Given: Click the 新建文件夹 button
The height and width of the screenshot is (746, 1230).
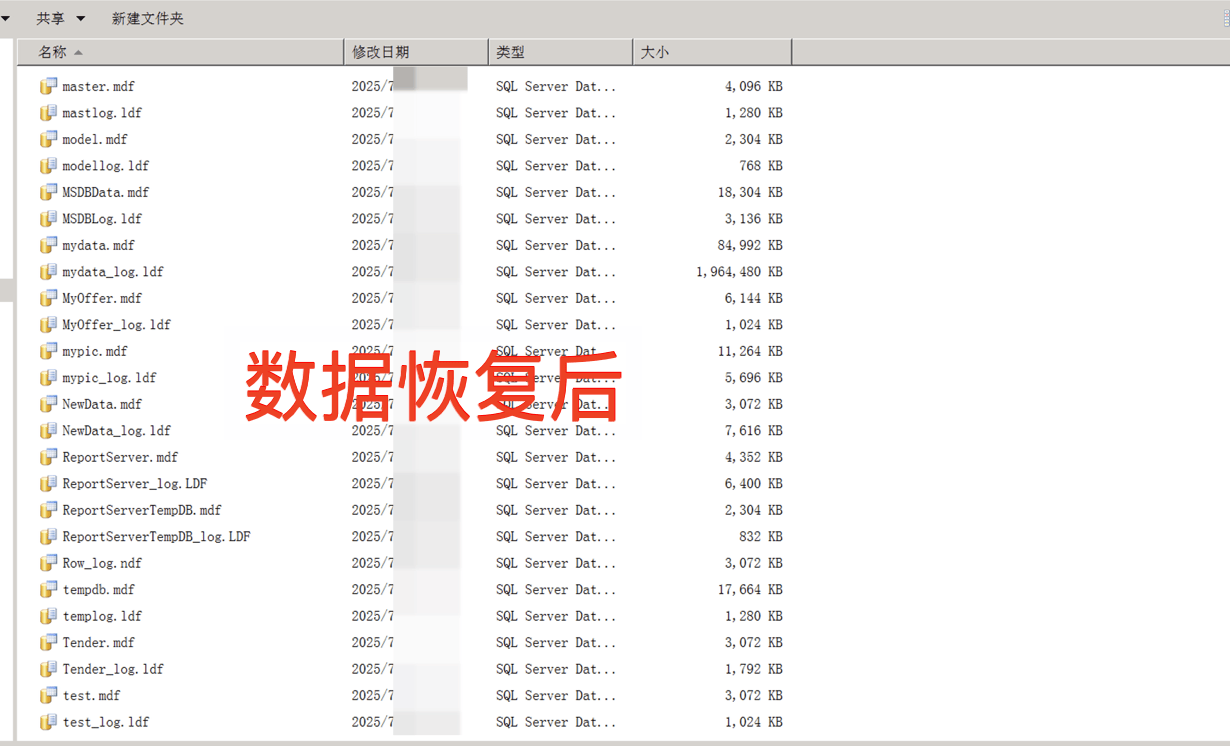Looking at the screenshot, I should (x=148, y=17).
